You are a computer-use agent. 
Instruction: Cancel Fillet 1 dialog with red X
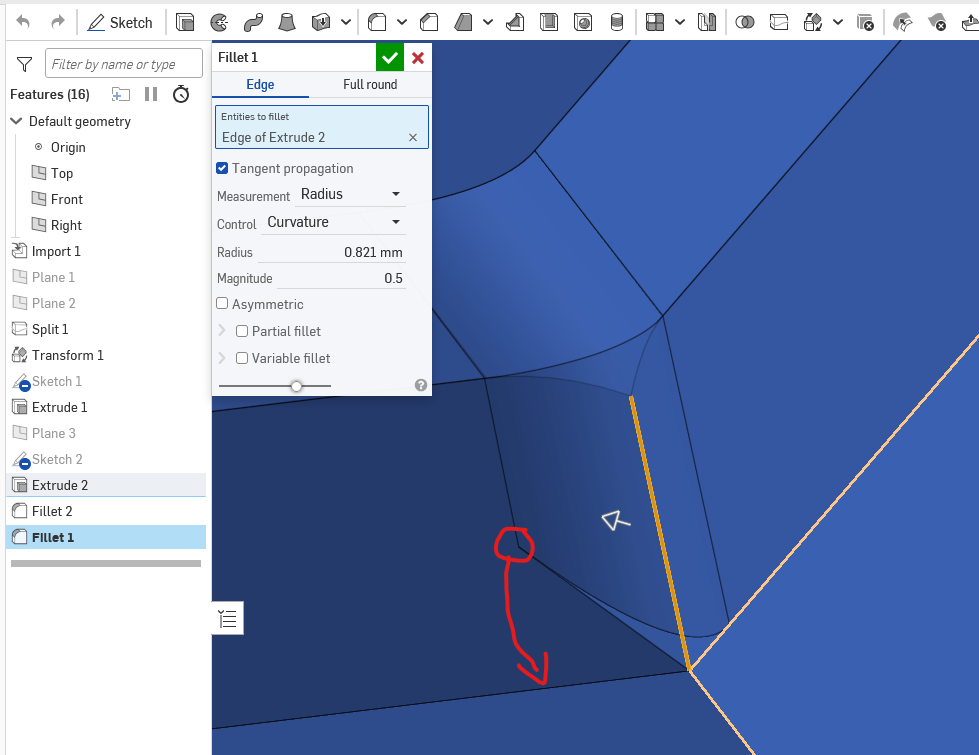pos(418,58)
